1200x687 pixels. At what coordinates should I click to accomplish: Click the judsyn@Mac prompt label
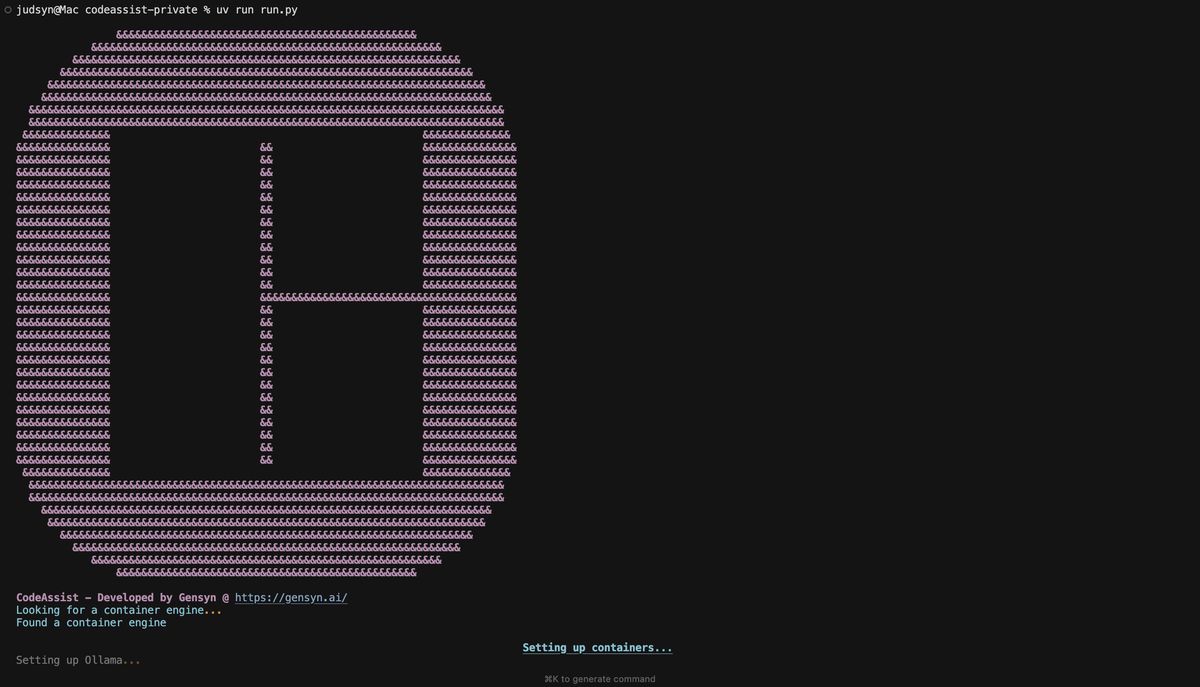click(x=47, y=9)
